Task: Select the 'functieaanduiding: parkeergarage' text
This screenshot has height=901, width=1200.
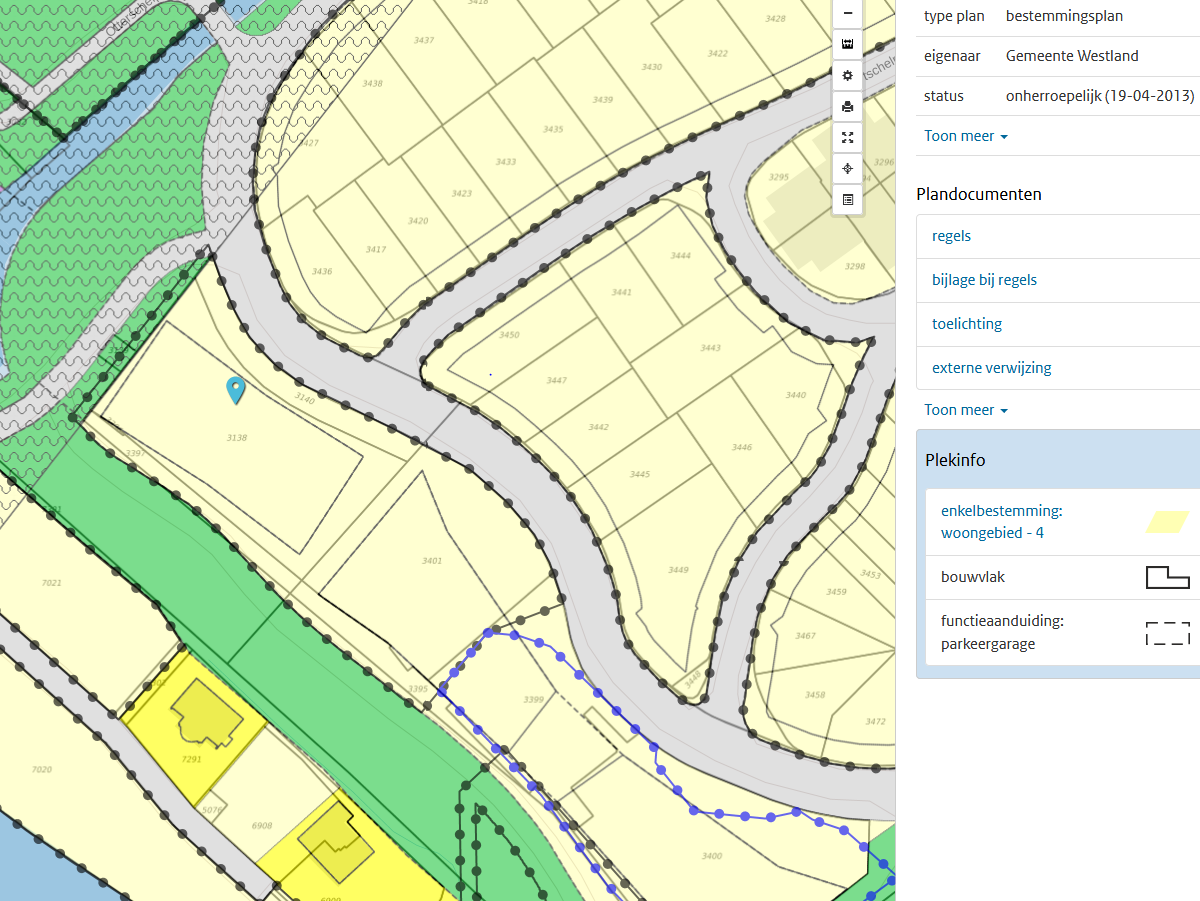Action: [x=1002, y=632]
